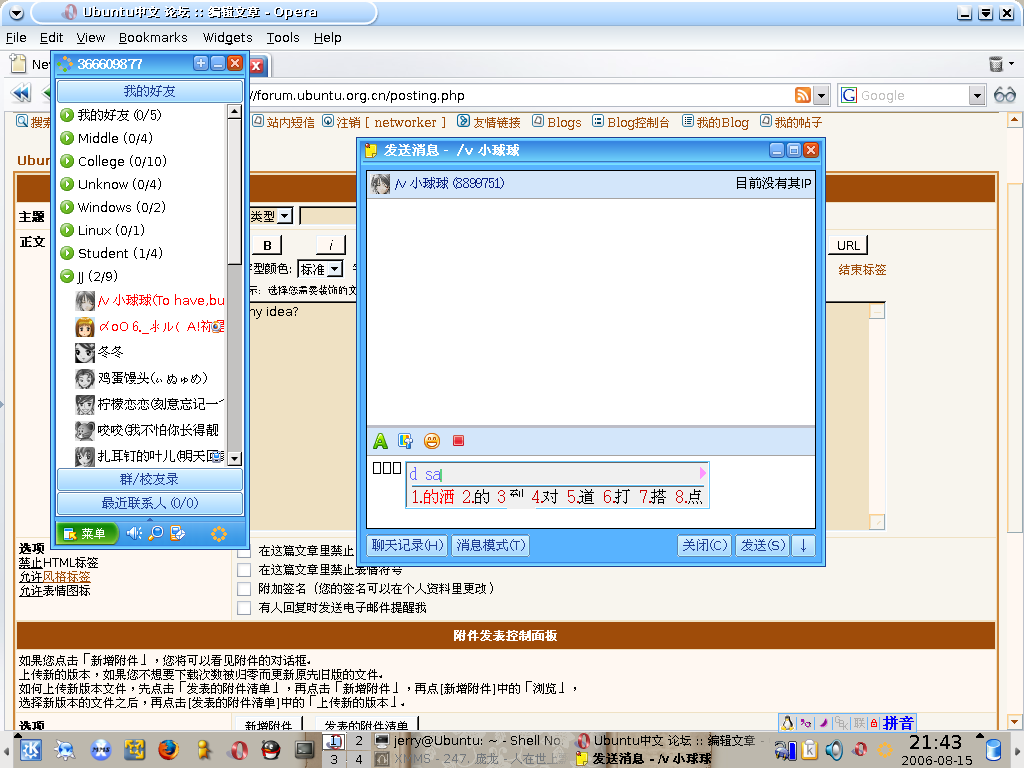Open the volume speaker in the system tray
The height and width of the screenshot is (768, 1024).
pos(834,750)
